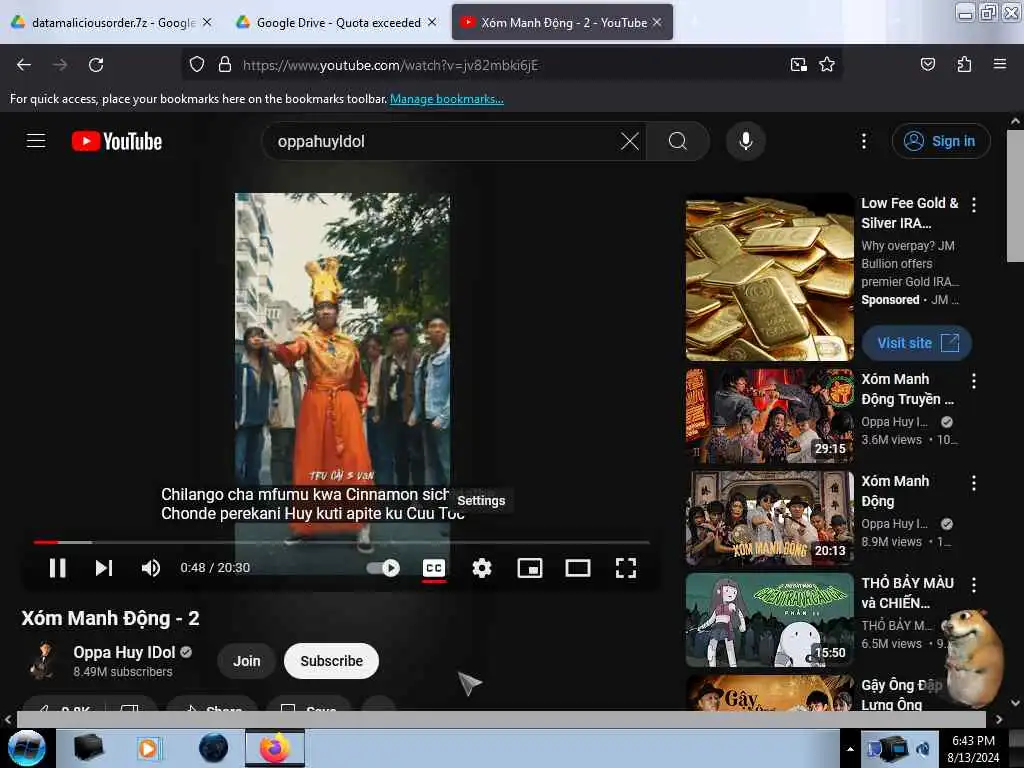
Task: Clear the search query with X
Action: point(630,141)
